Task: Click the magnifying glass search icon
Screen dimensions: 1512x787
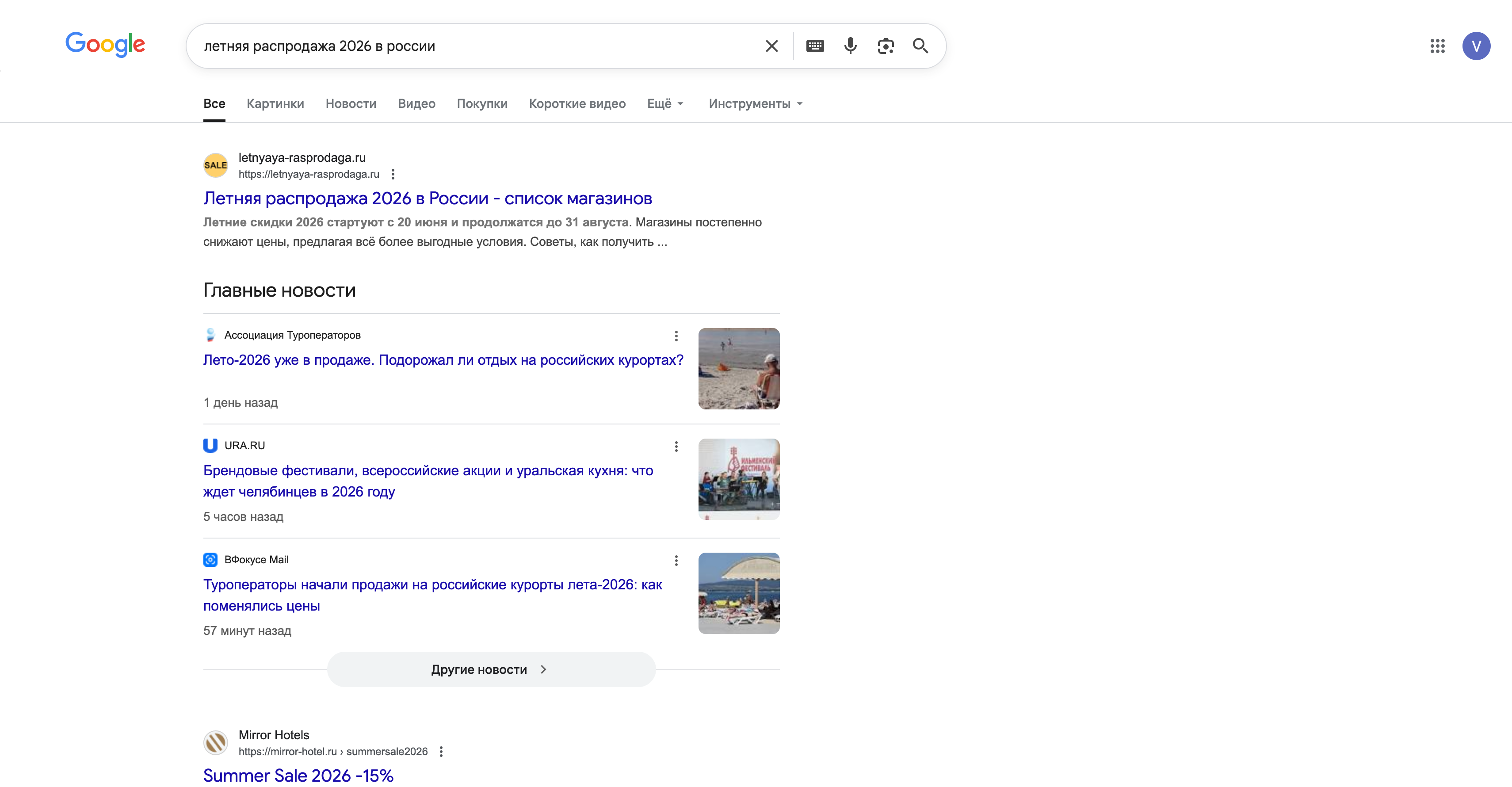Action: tap(920, 46)
